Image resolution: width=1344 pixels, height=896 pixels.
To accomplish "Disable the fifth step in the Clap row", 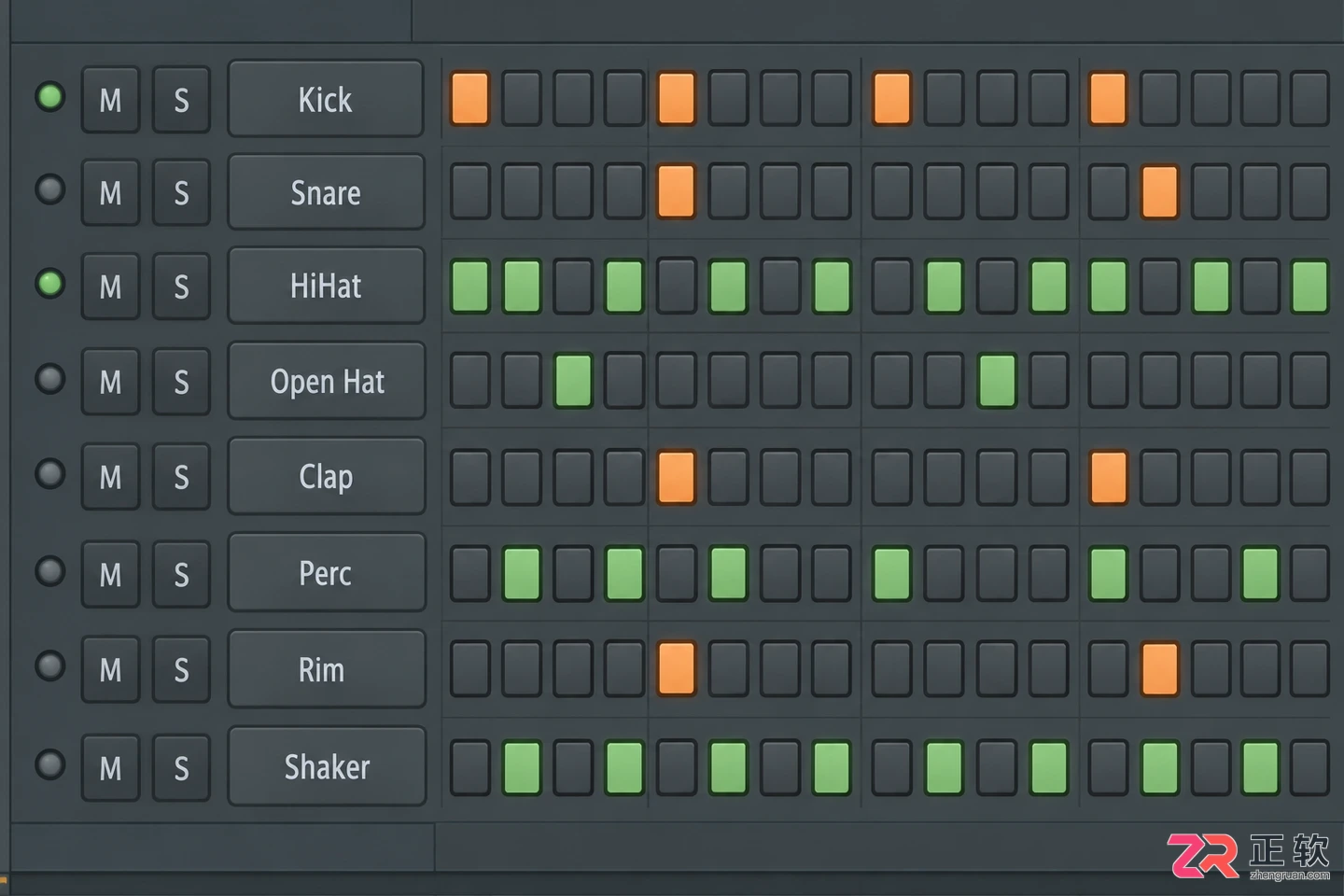I will pos(676,476).
